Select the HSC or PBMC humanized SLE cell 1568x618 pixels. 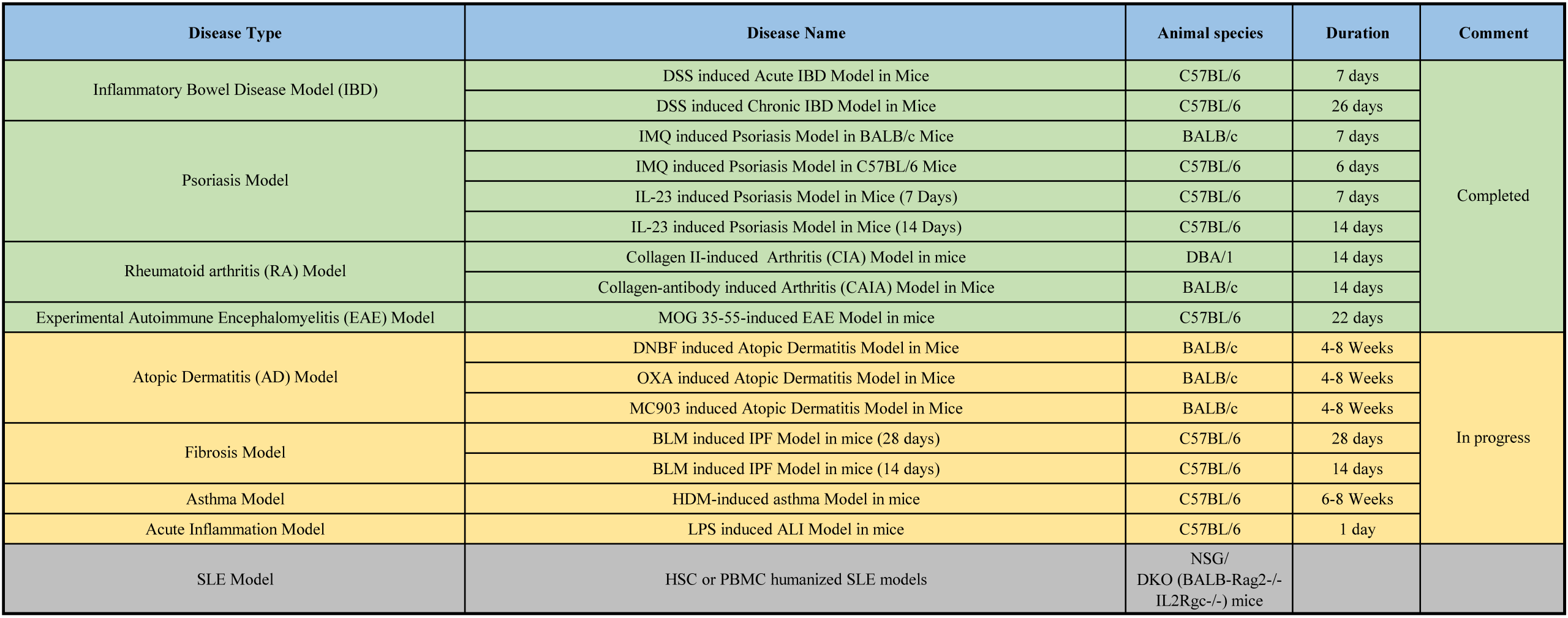coord(795,579)
